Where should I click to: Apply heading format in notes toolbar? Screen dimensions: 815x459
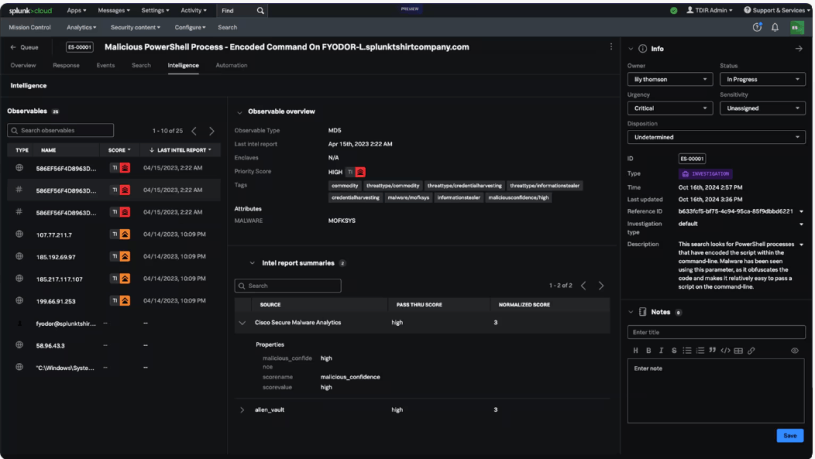pos(636,350)
